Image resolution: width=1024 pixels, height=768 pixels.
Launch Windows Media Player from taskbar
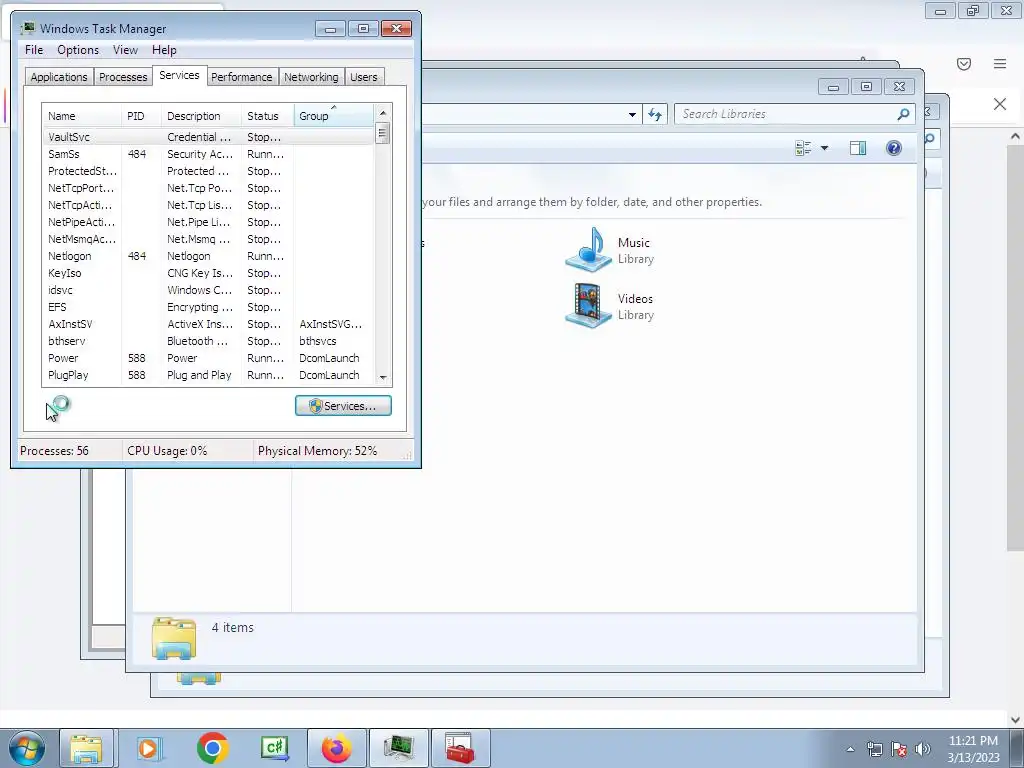coord(148,748)
